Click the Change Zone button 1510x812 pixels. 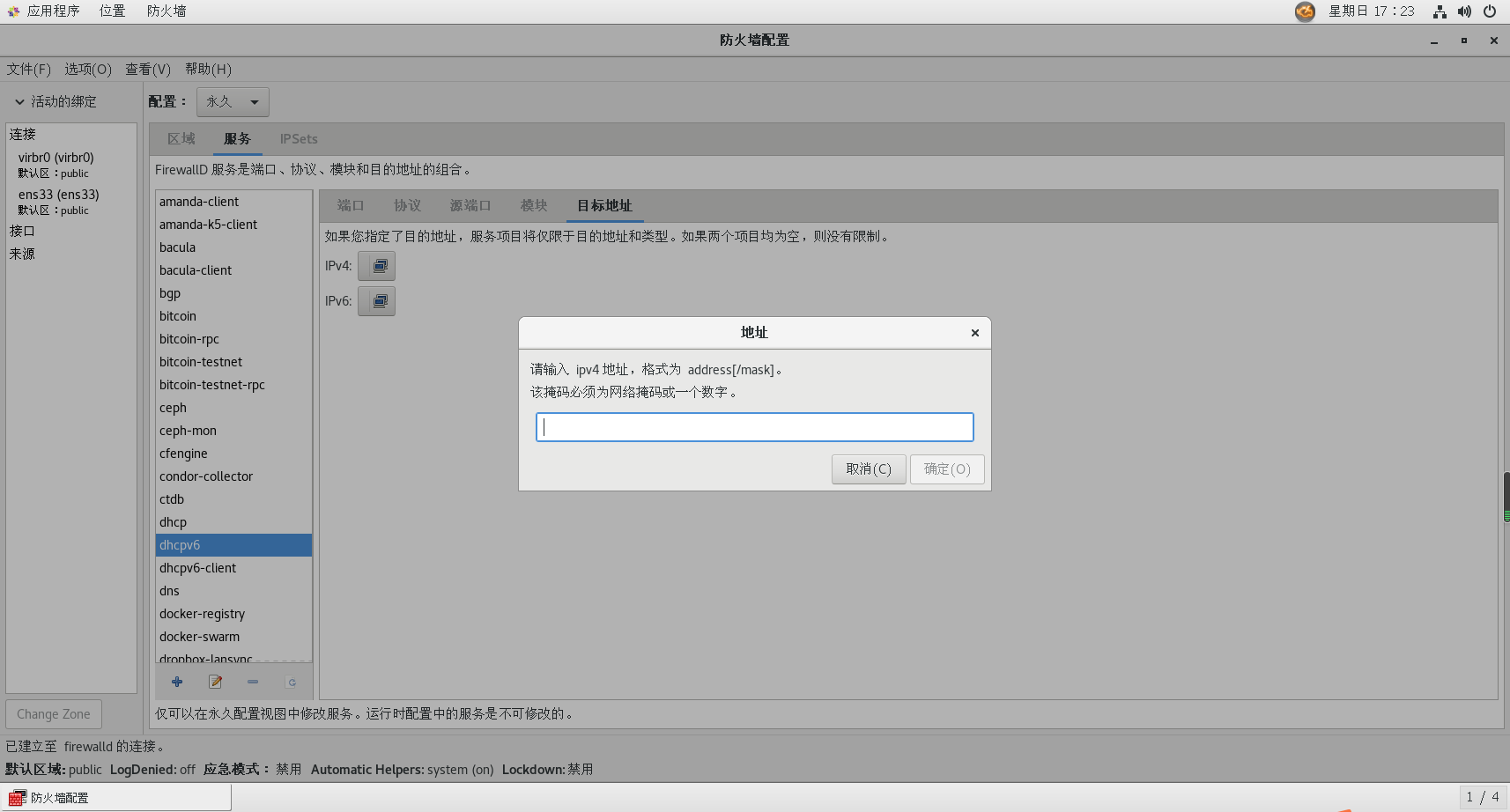click(54, 714)
